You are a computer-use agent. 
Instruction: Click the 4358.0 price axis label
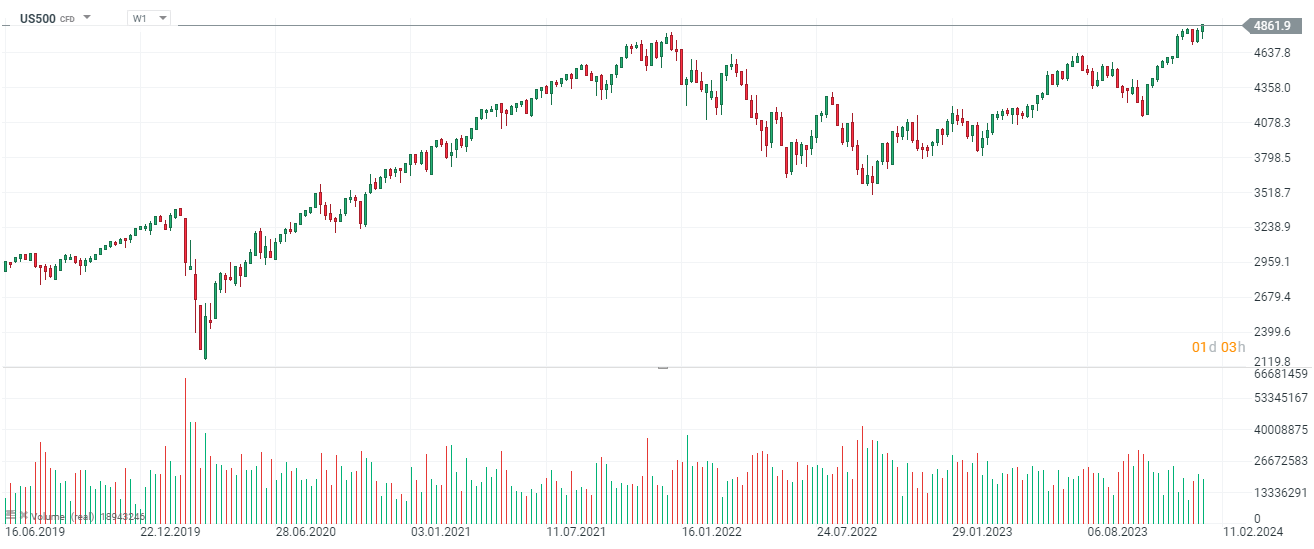[x=1272, y=88]
